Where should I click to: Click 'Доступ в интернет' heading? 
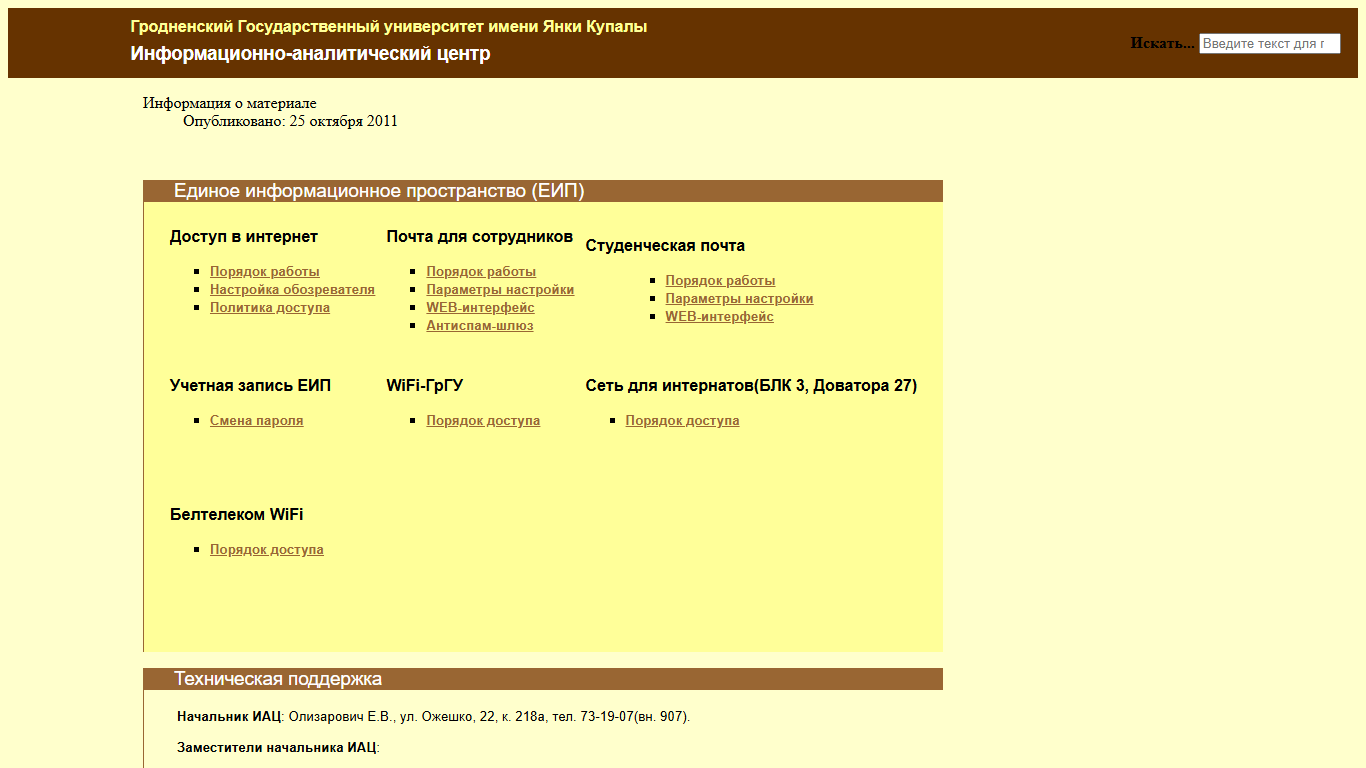tap(244, 237)
